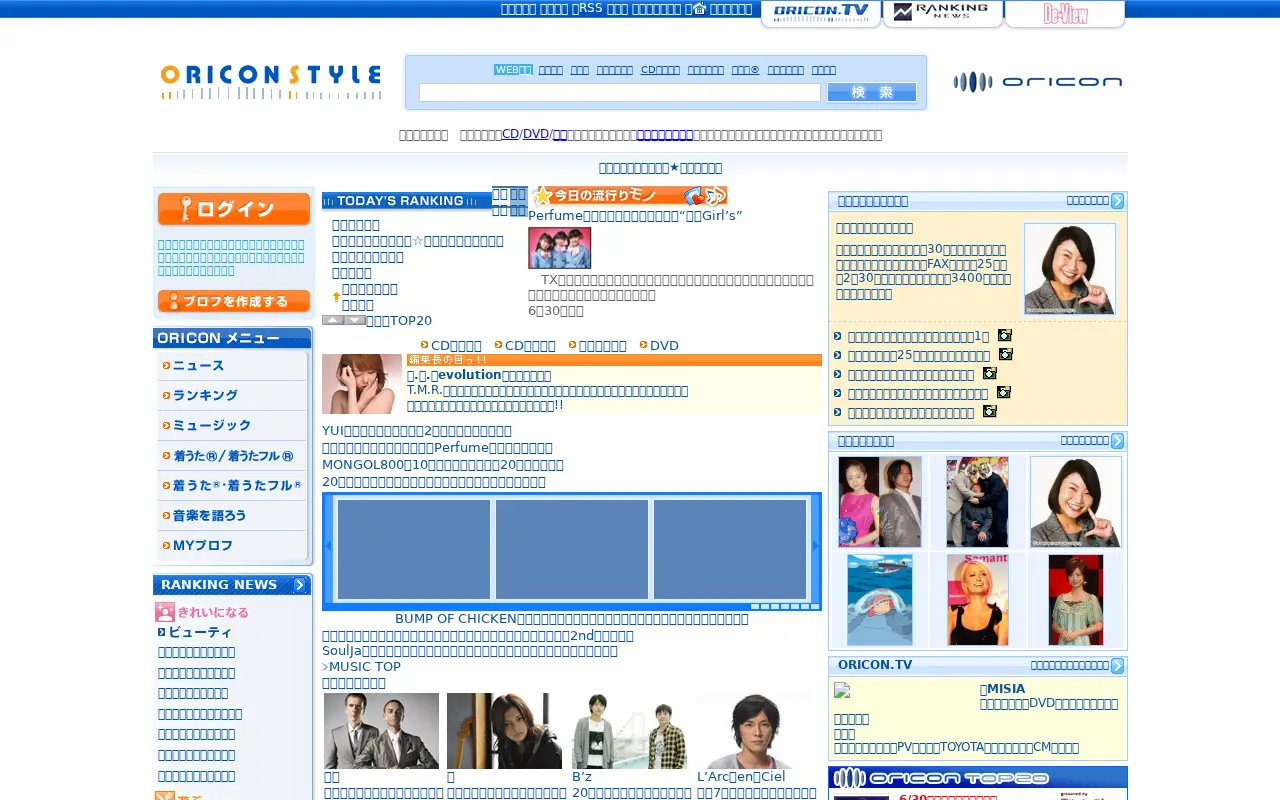Open the masked wrestlers gallery photo
This screenshot has width=1280, height=800.
click(977, 502)
